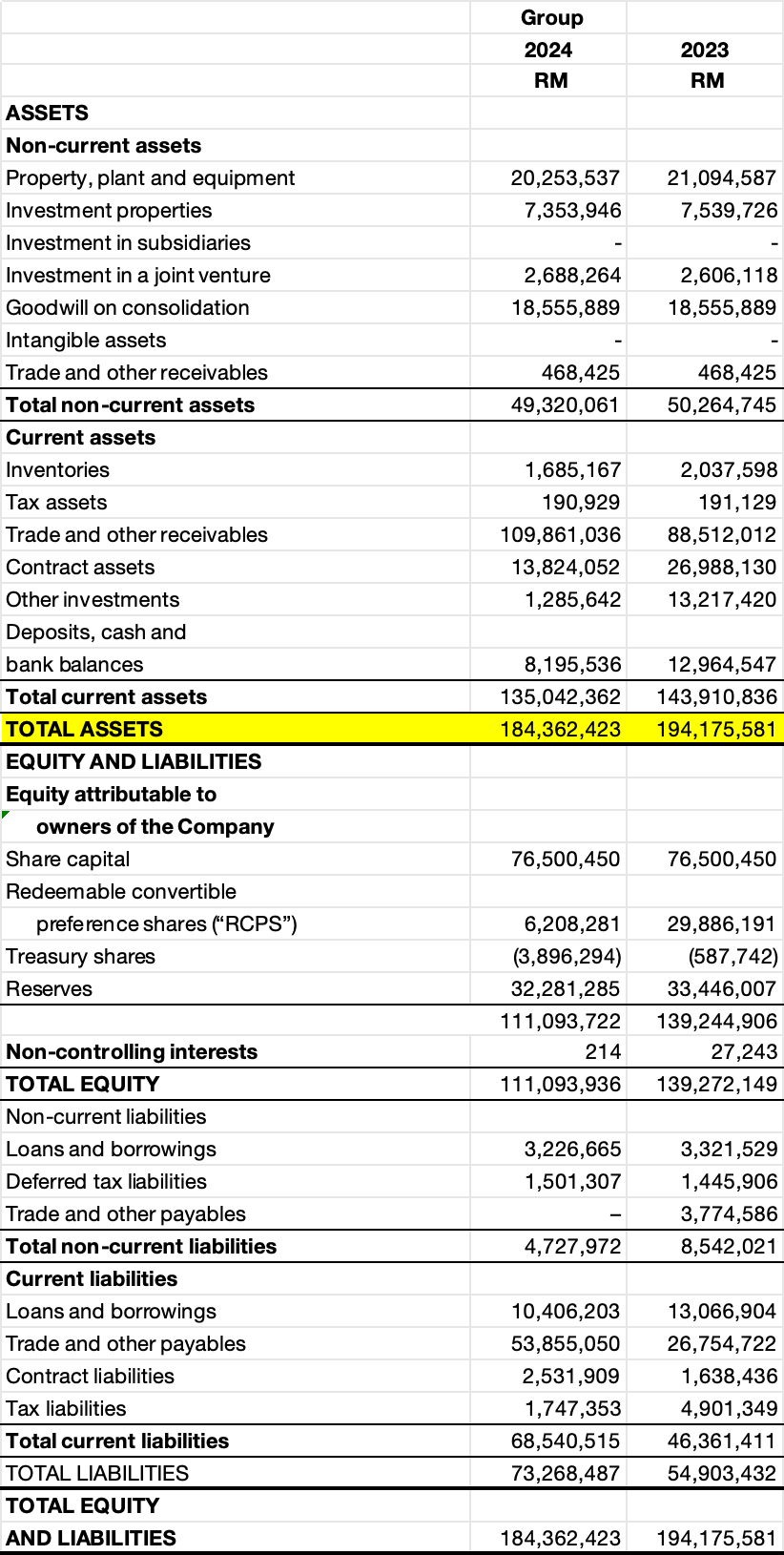Select 2024 Property, plant and equipment value
The image size is (784, 1555).
(565, 178)
